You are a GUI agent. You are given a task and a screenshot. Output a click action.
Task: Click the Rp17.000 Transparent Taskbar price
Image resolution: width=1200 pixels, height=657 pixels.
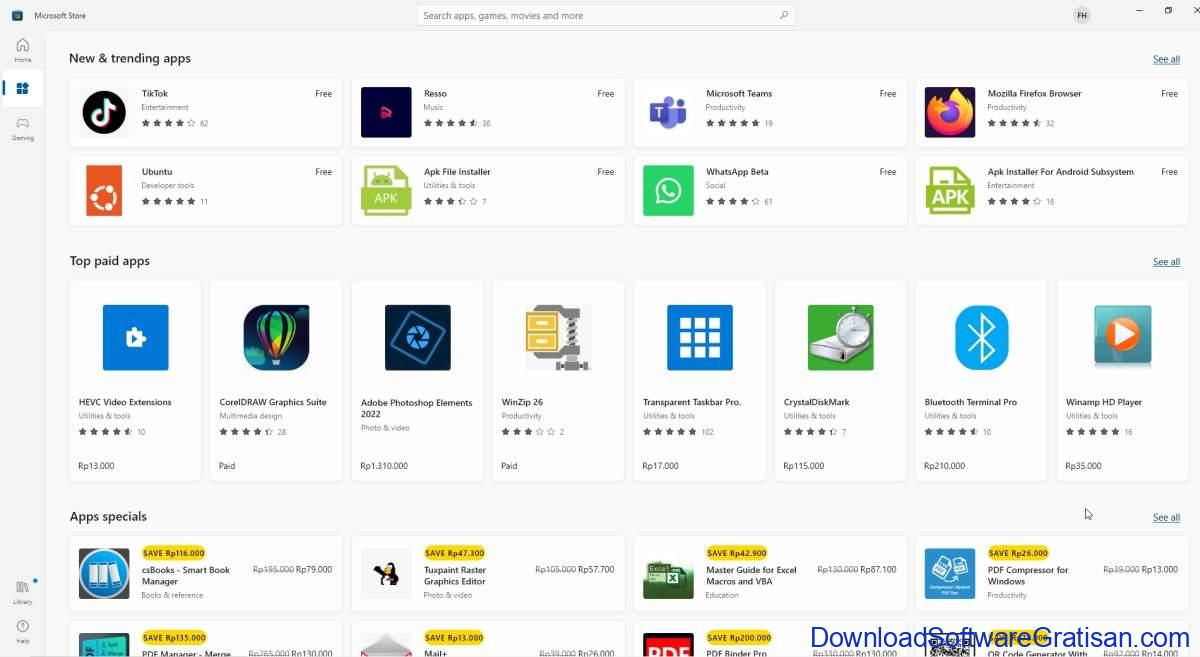coord(660,466)
